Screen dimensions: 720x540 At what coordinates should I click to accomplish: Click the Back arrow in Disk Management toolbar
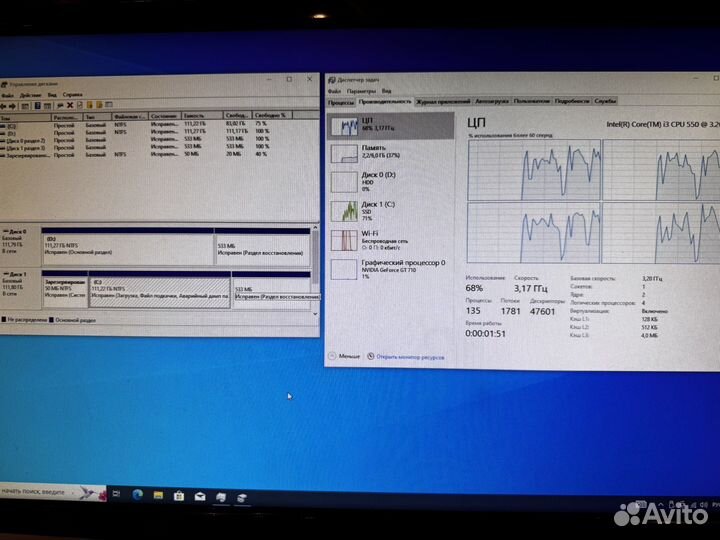tap(3, 106)
